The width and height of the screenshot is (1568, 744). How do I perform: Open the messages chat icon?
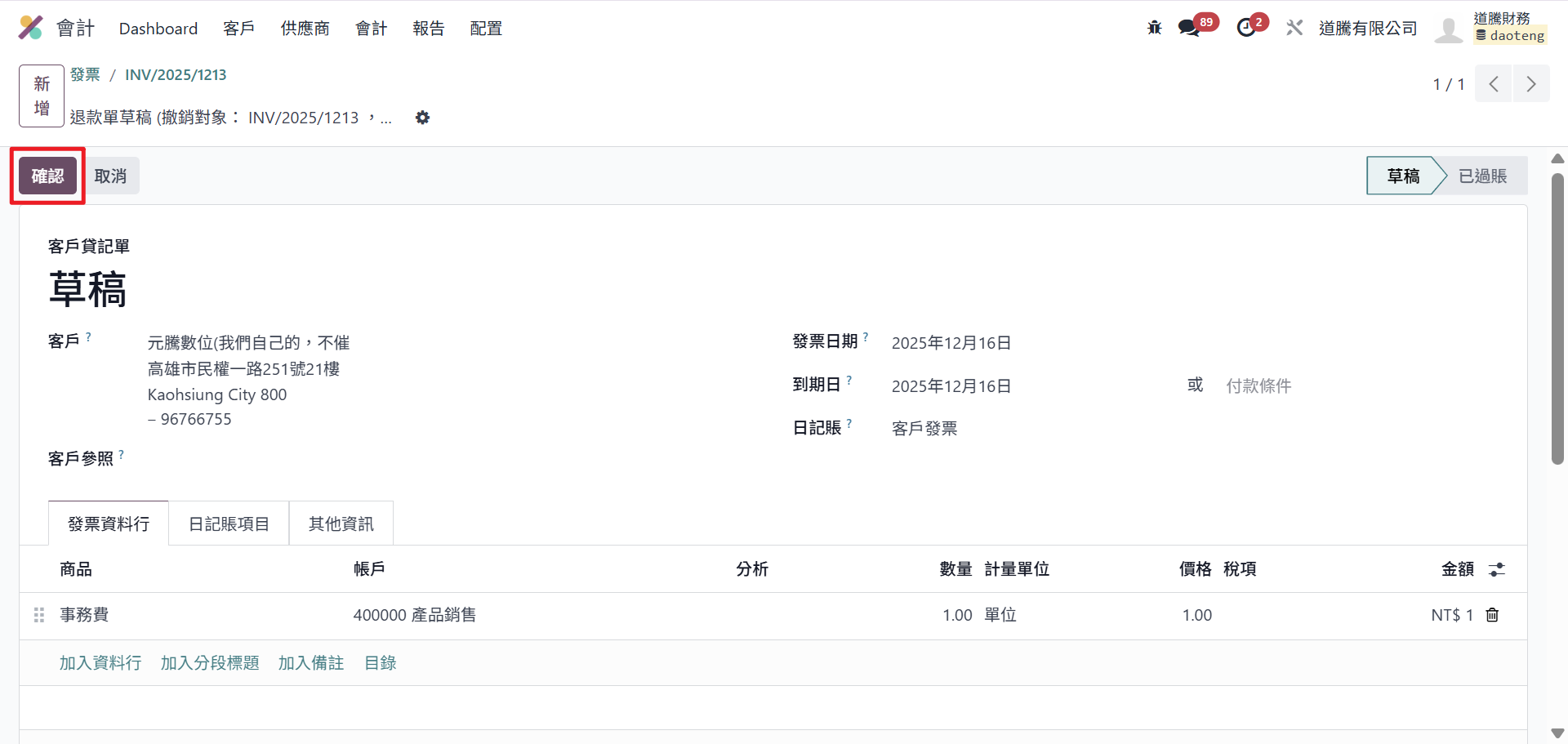pyautogui.click(x=1188, y=28)
